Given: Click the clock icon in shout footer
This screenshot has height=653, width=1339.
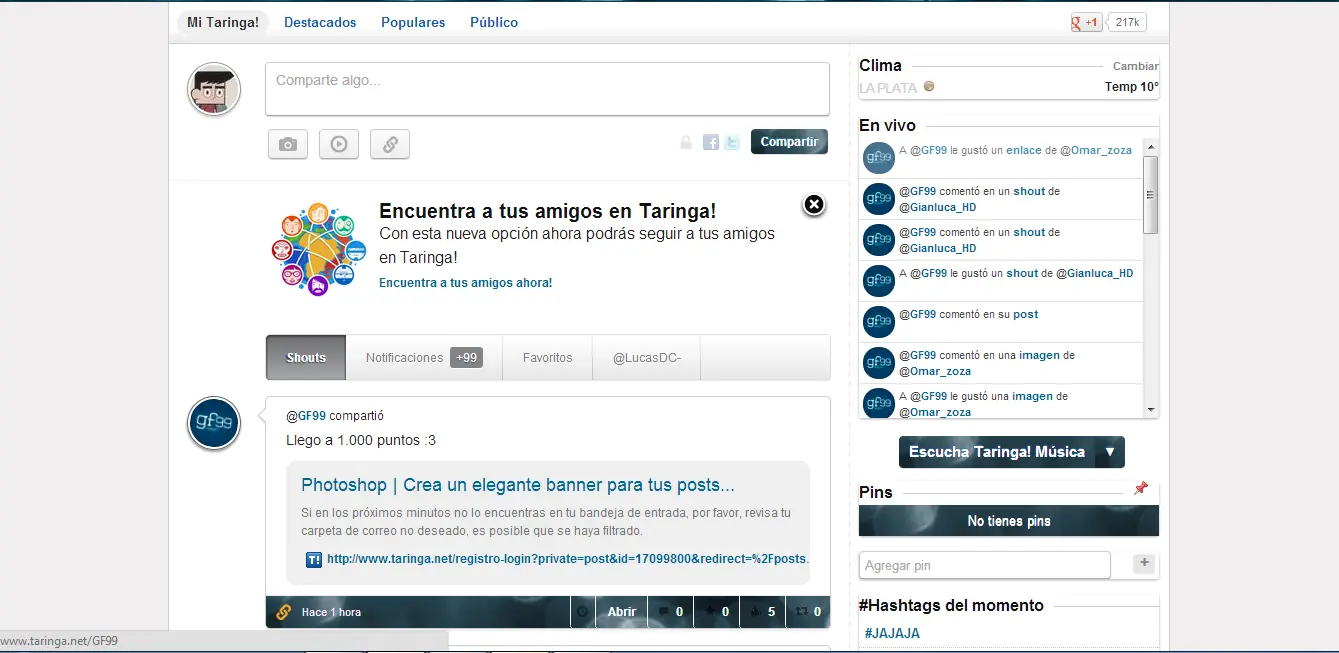Looking at the screenshot, I should tap(583, 612).
